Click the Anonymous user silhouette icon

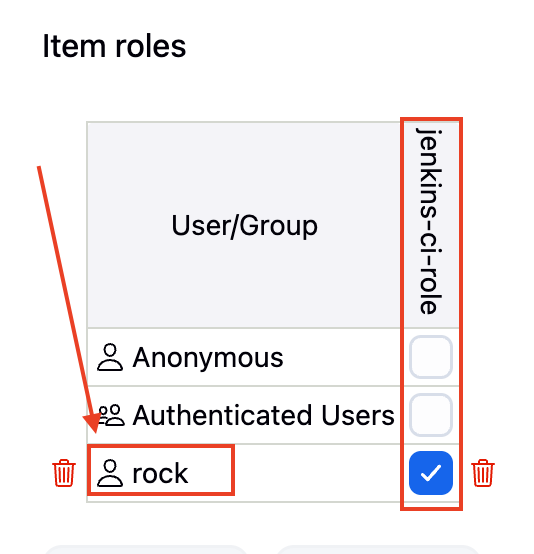pos(110,357)
